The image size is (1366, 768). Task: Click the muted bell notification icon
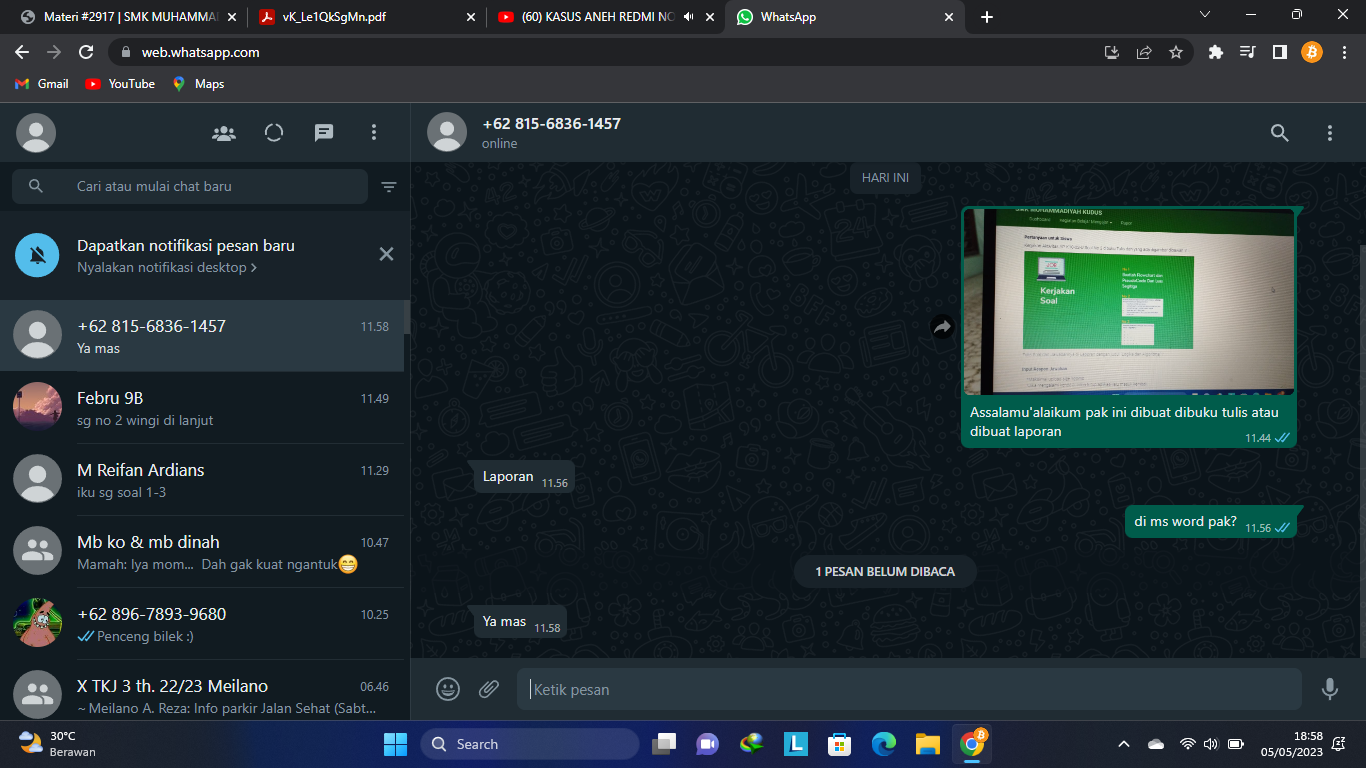37,255
